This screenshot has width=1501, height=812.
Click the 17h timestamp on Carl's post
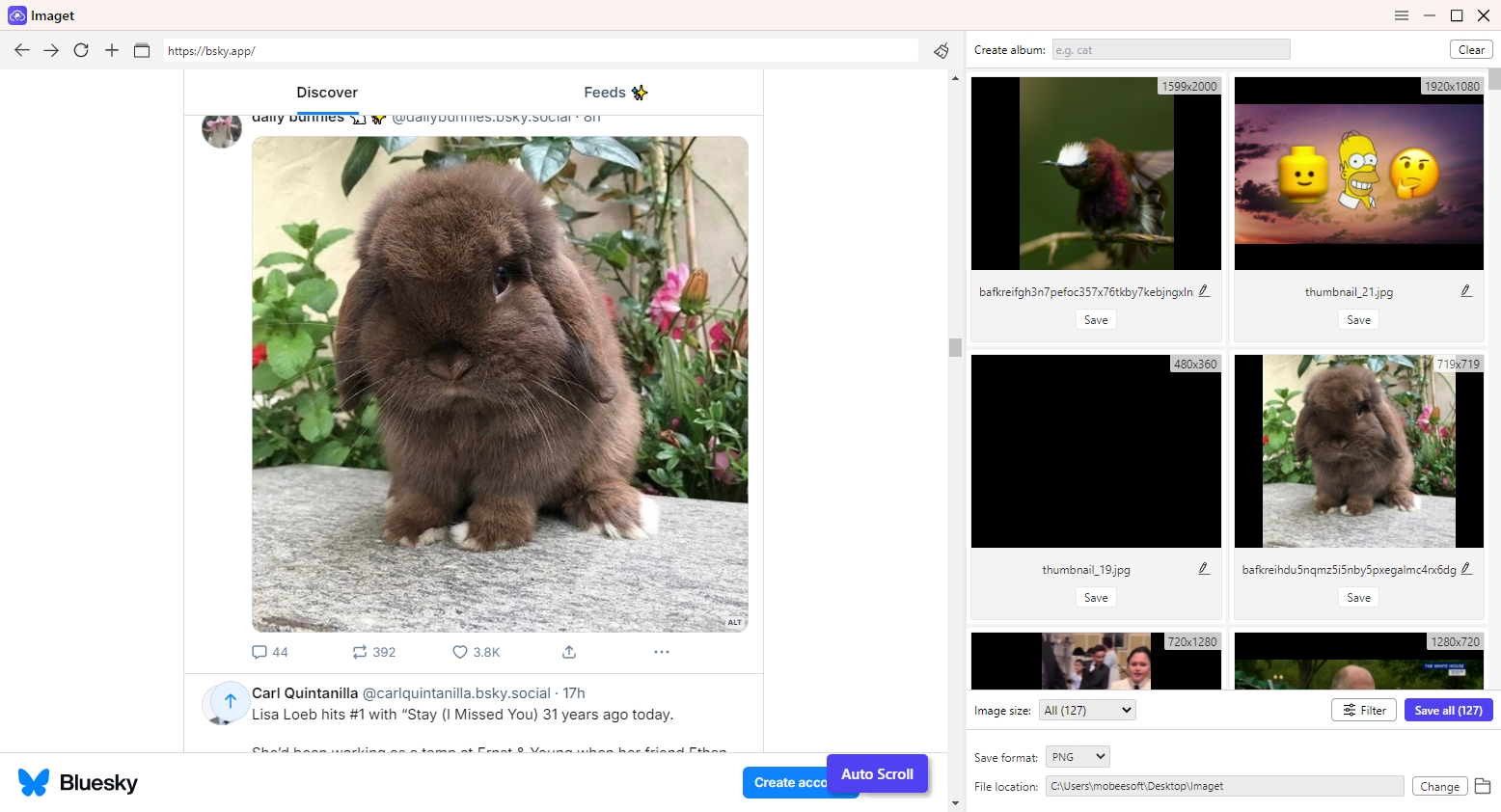574,693
